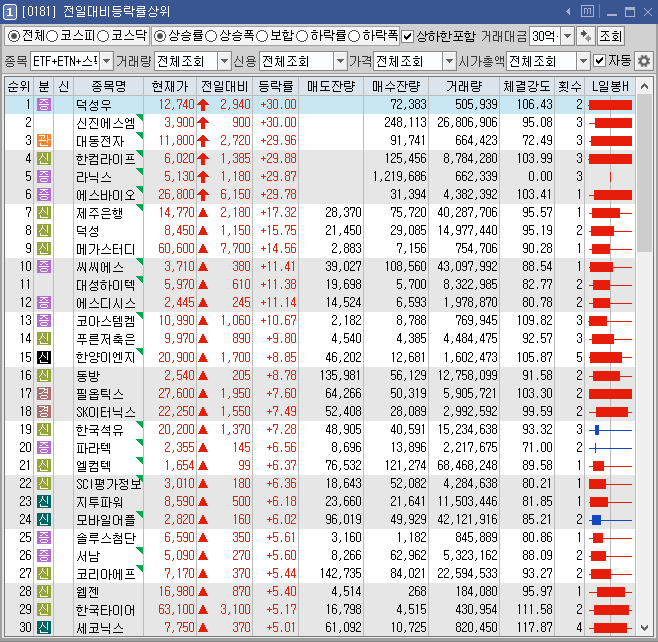Screen dimensions: 658x642
Task: Click the left arrow icon in title bar
Action: coord(568,12)
